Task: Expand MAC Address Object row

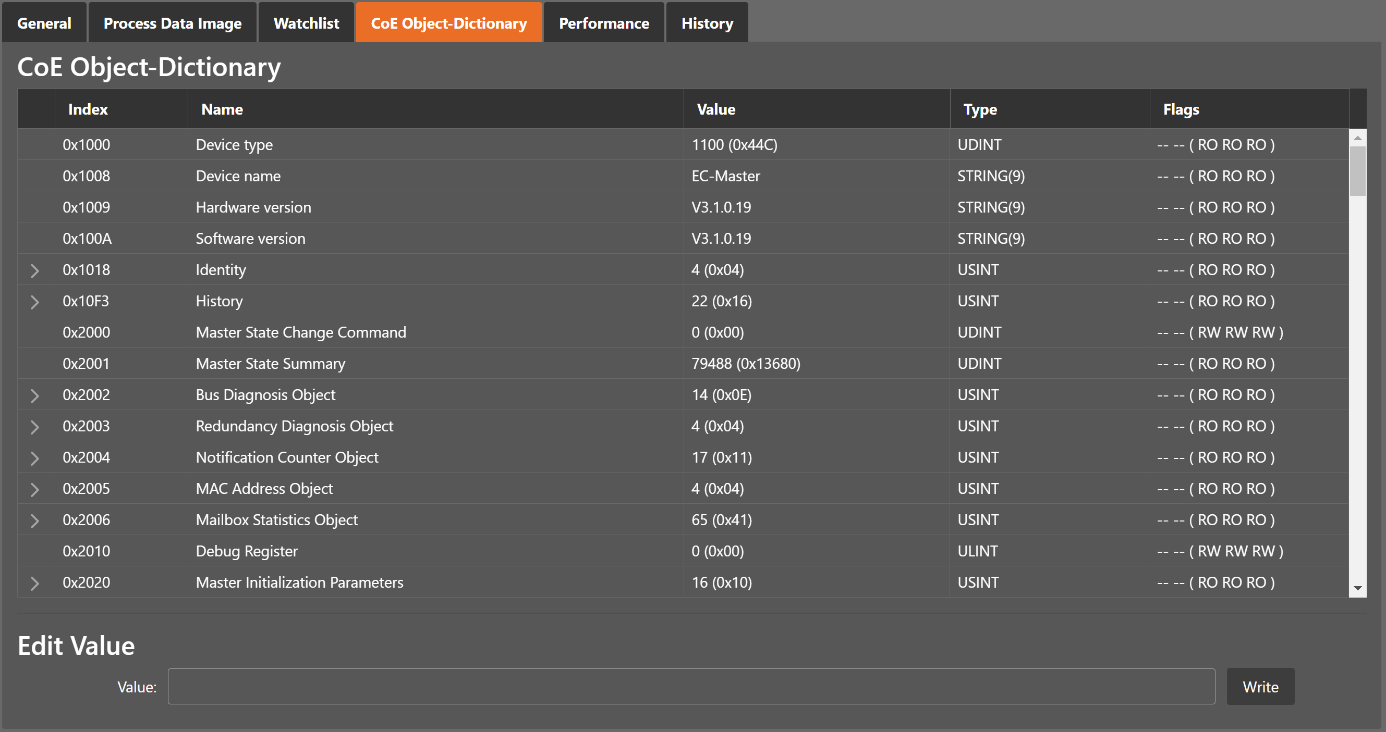Action: (35, 489)
